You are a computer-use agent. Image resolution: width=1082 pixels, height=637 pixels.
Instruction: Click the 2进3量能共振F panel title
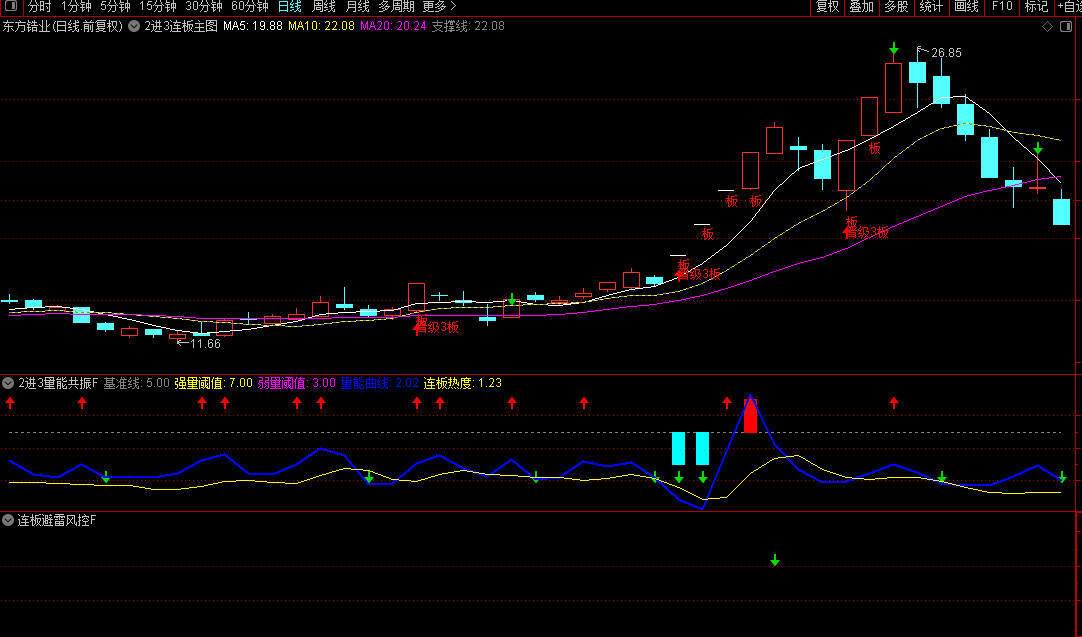coord(59,383)
